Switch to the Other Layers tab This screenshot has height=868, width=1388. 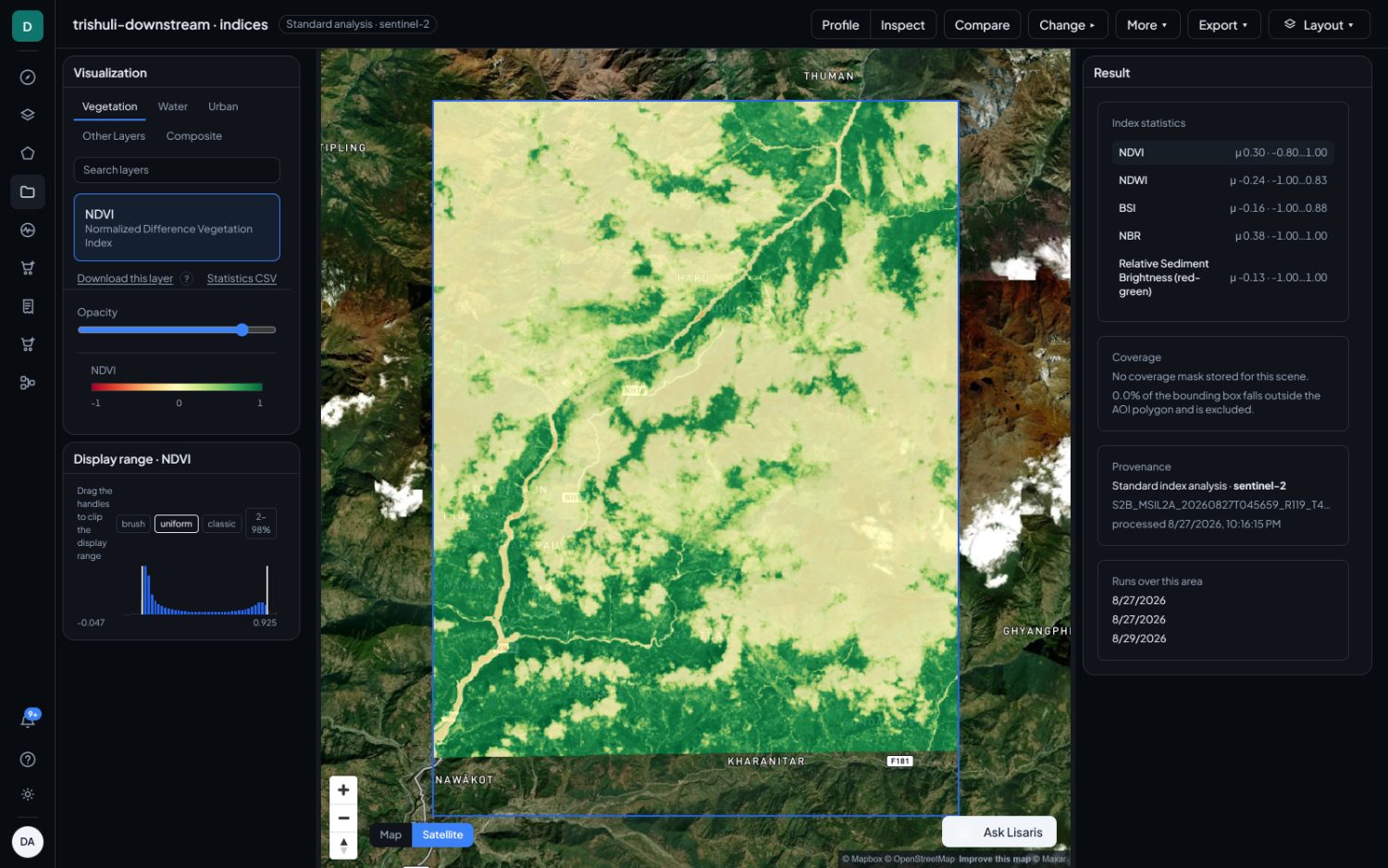[x=114, y=136]
